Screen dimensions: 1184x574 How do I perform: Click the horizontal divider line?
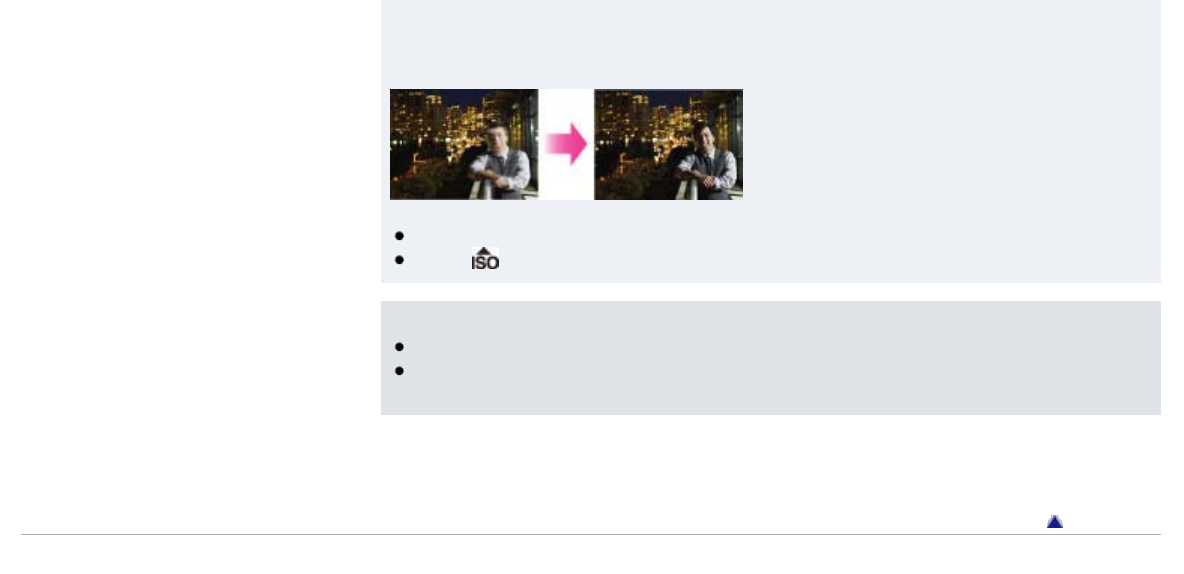590,535
